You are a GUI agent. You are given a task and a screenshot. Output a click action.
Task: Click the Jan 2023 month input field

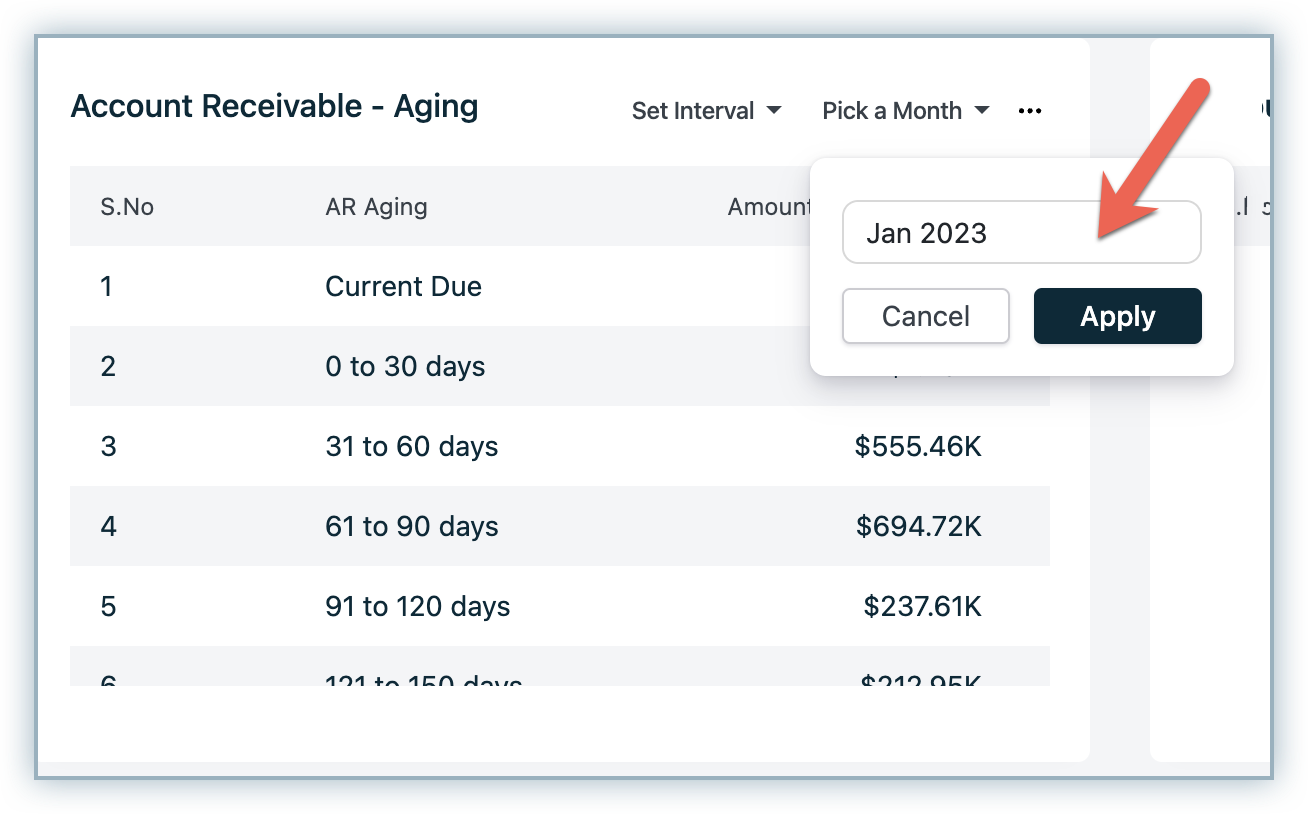coord(1021,233)
